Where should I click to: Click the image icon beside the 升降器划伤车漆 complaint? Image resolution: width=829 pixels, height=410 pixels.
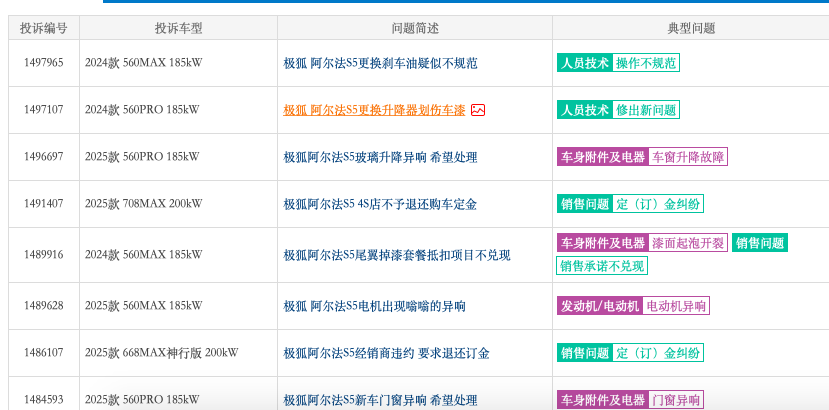click(x=478, y=110)
